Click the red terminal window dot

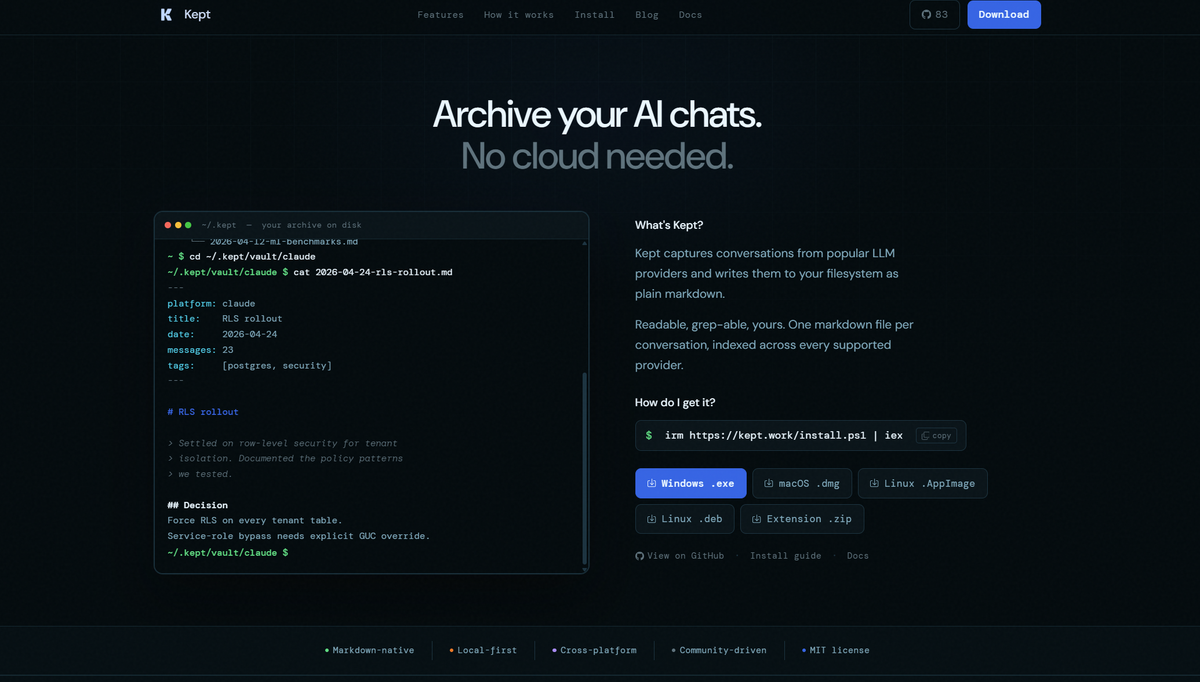168,225
